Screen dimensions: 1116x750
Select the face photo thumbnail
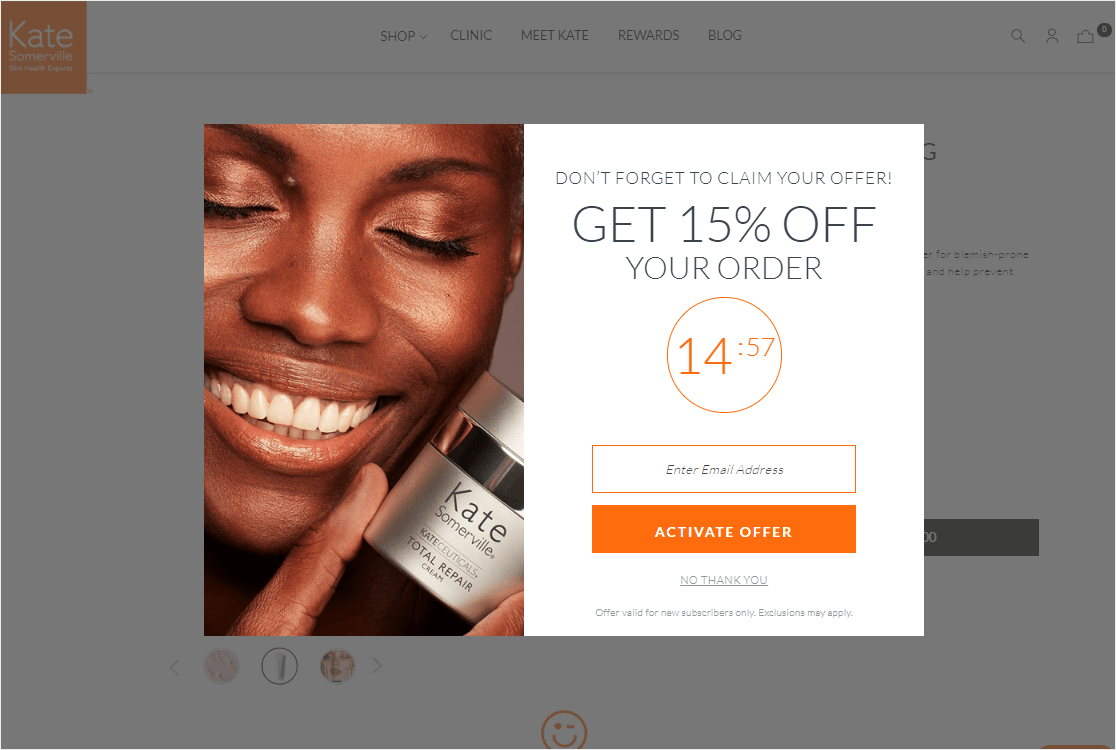337,667
